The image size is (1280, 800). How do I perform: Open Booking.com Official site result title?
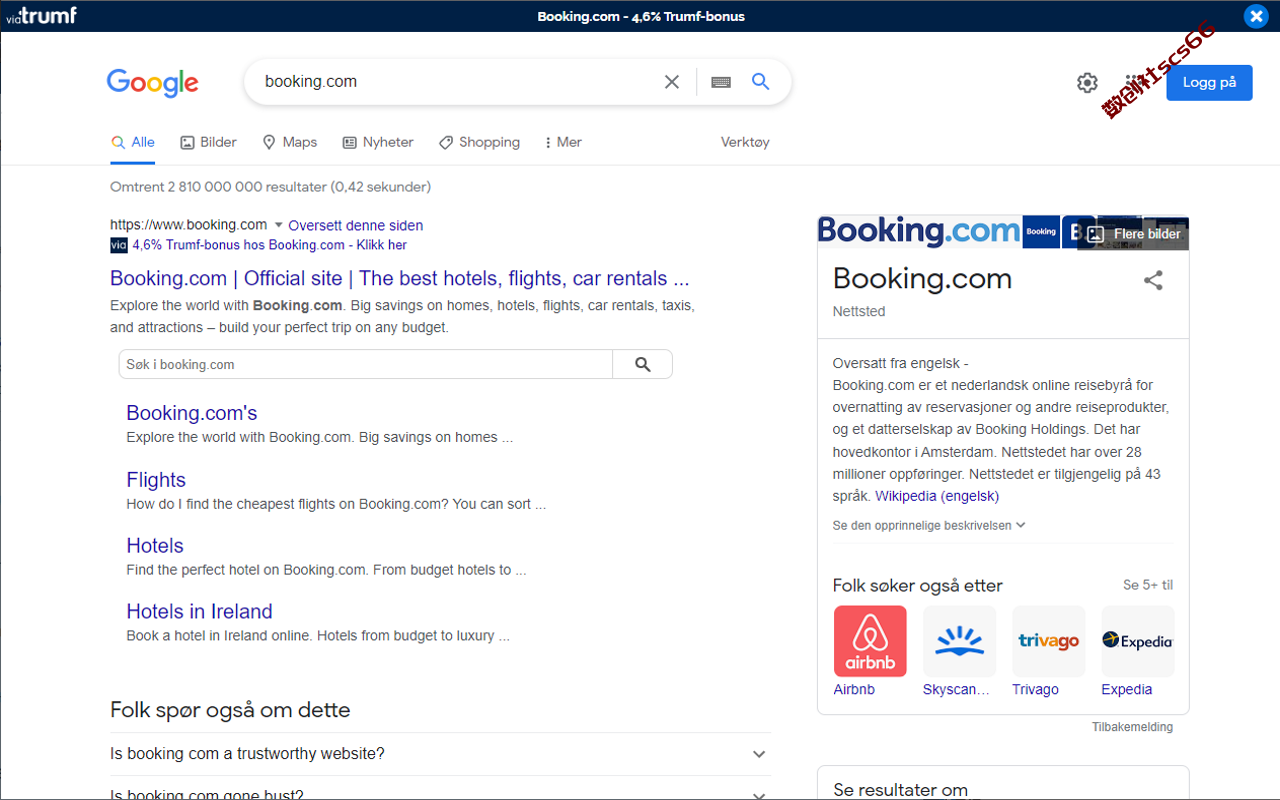400,278
